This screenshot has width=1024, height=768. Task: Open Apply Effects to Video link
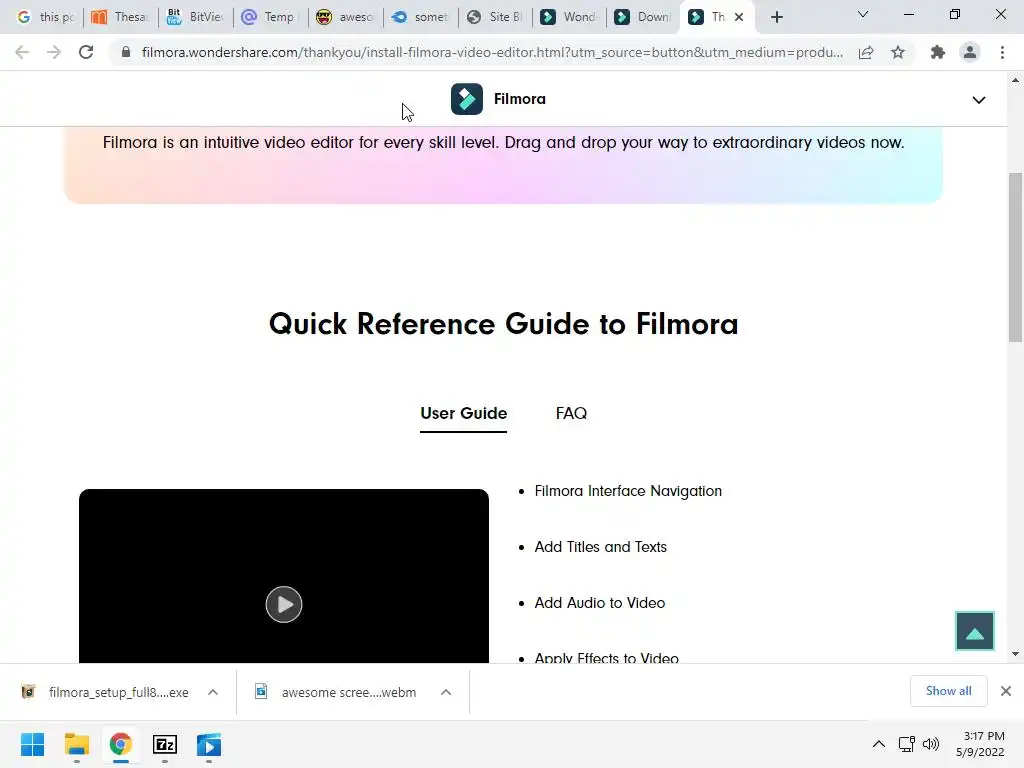click(606, 657)
